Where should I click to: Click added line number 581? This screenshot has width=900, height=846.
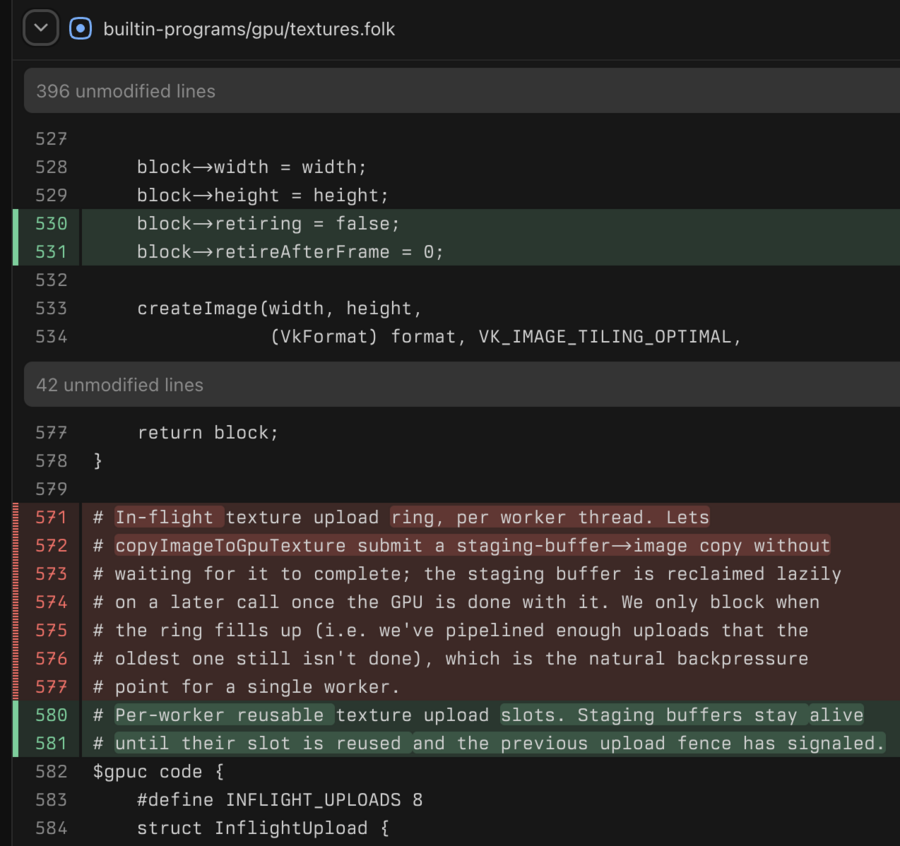coord(51,743)
